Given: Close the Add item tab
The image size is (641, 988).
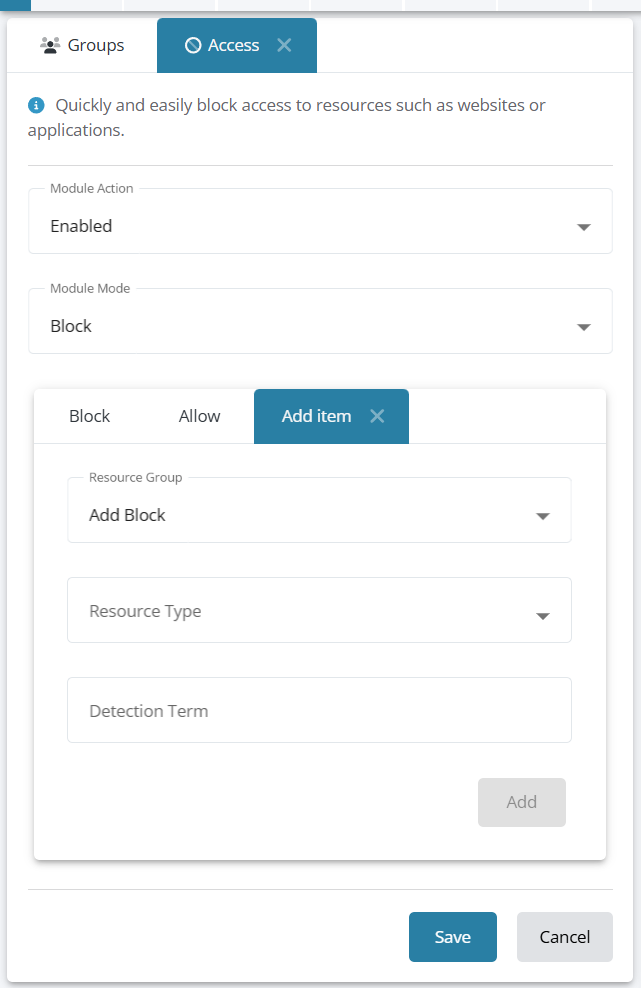Looking at the screenshot, I should click(377, 416).
